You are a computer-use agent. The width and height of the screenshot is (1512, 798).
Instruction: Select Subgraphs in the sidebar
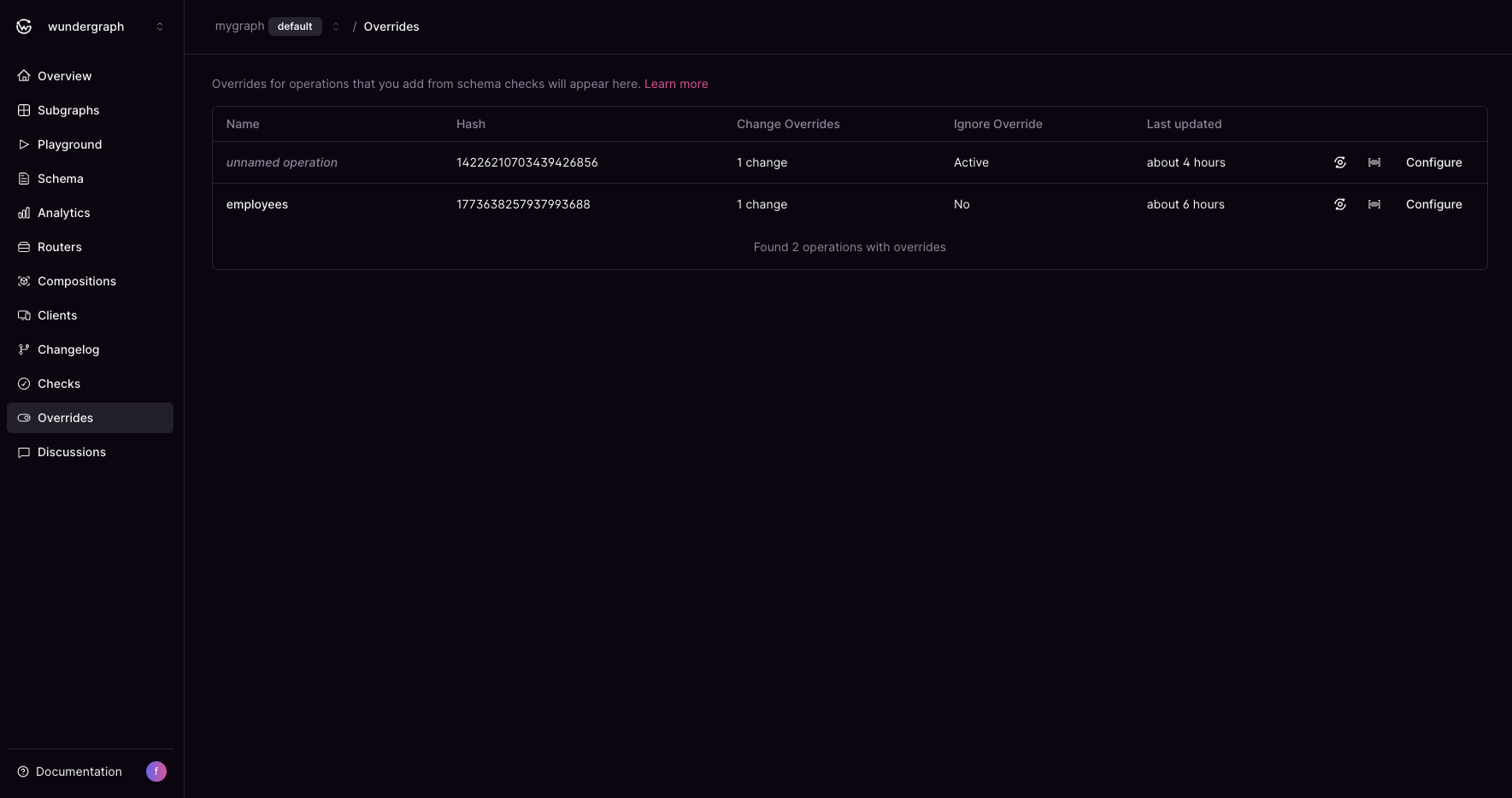tap(68, 110)
